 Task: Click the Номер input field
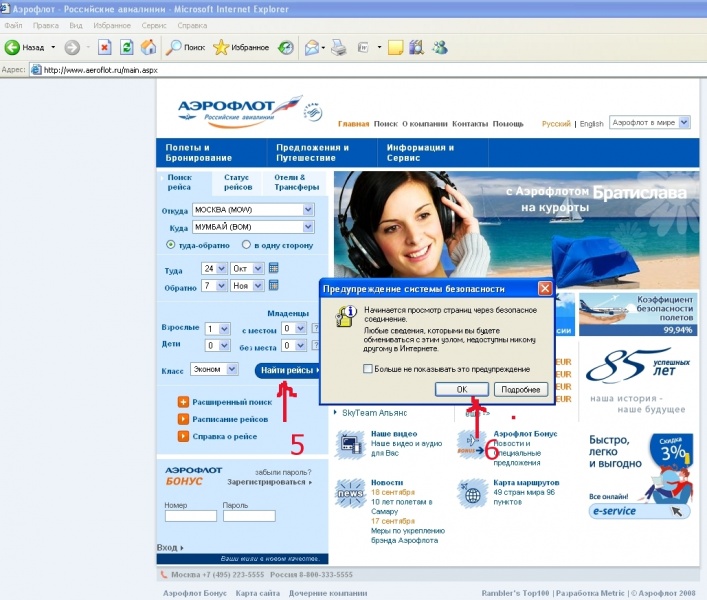pos(190,516)
